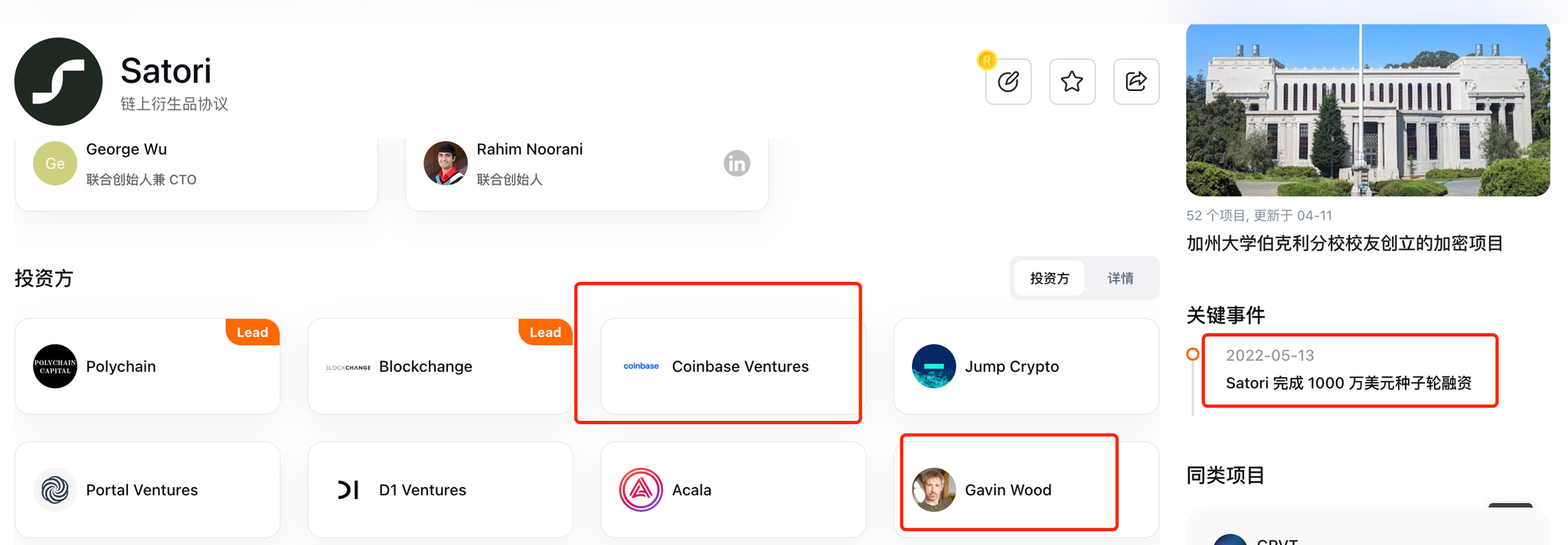The height and width of the screenshot is (545, 1568).
Task: Click the edit pencil icon
Action: 1008,81
